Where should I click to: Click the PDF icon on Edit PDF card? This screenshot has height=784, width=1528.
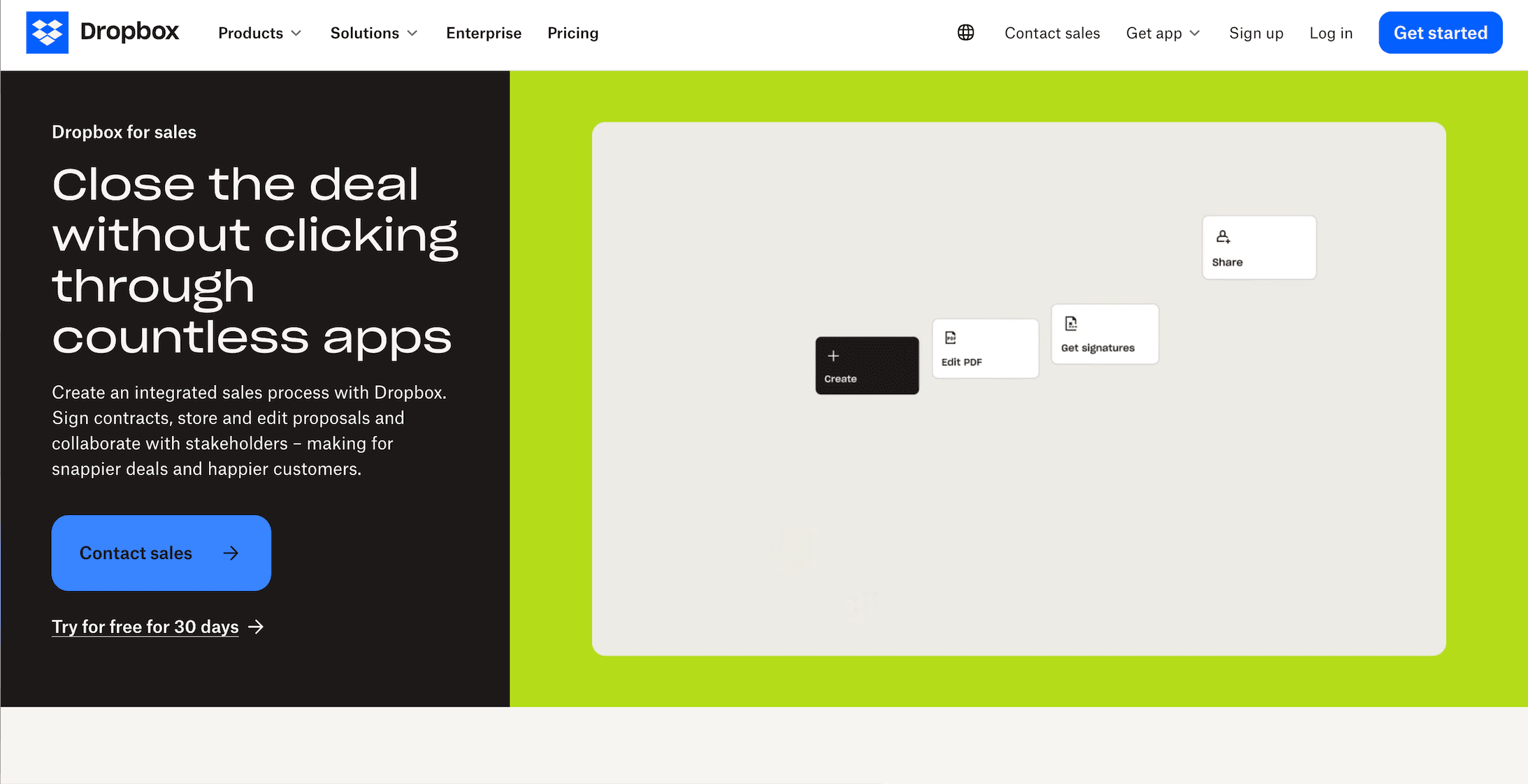click(x=951, y=338)
